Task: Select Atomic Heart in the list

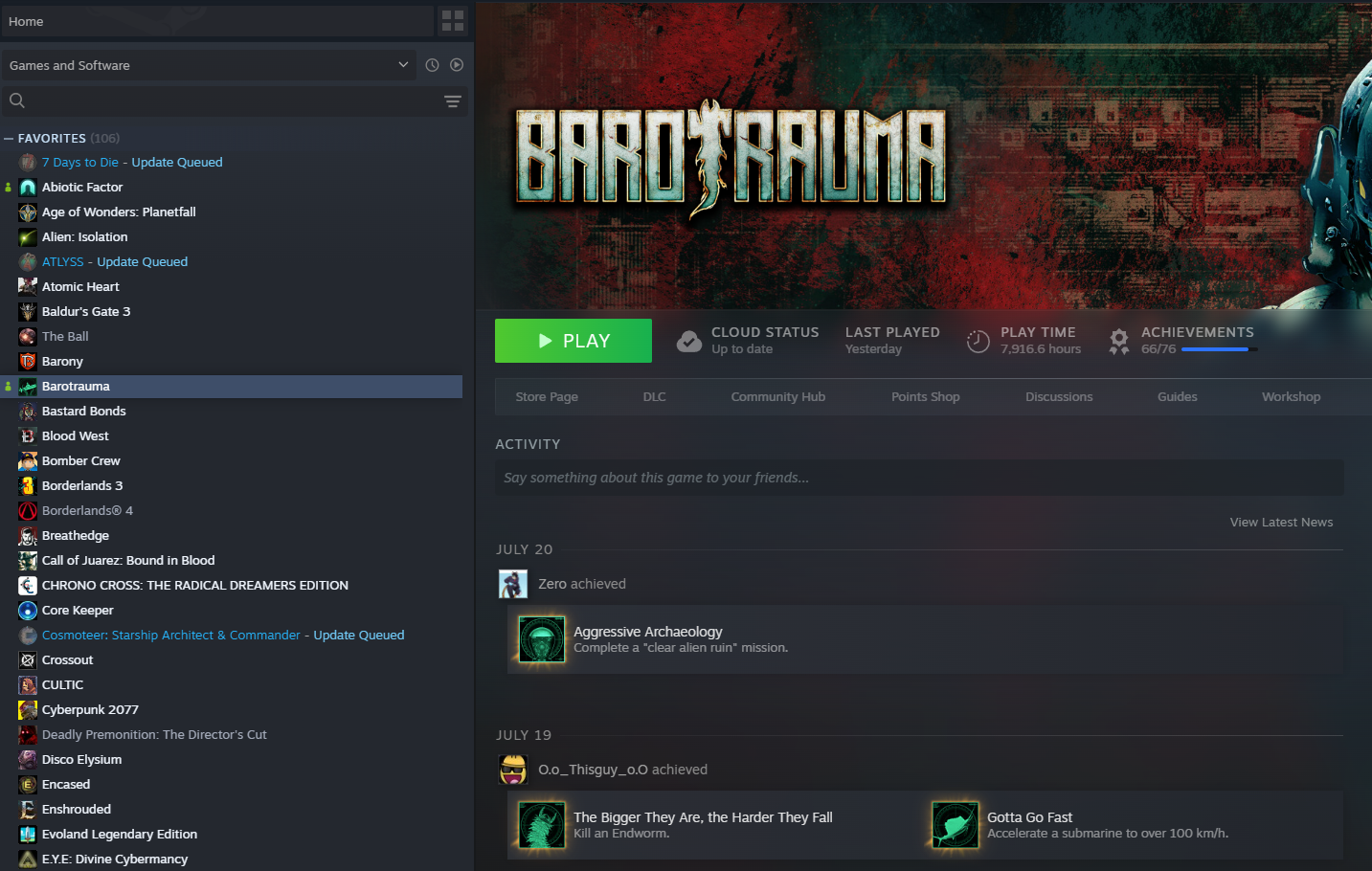Action: point(80,287)
